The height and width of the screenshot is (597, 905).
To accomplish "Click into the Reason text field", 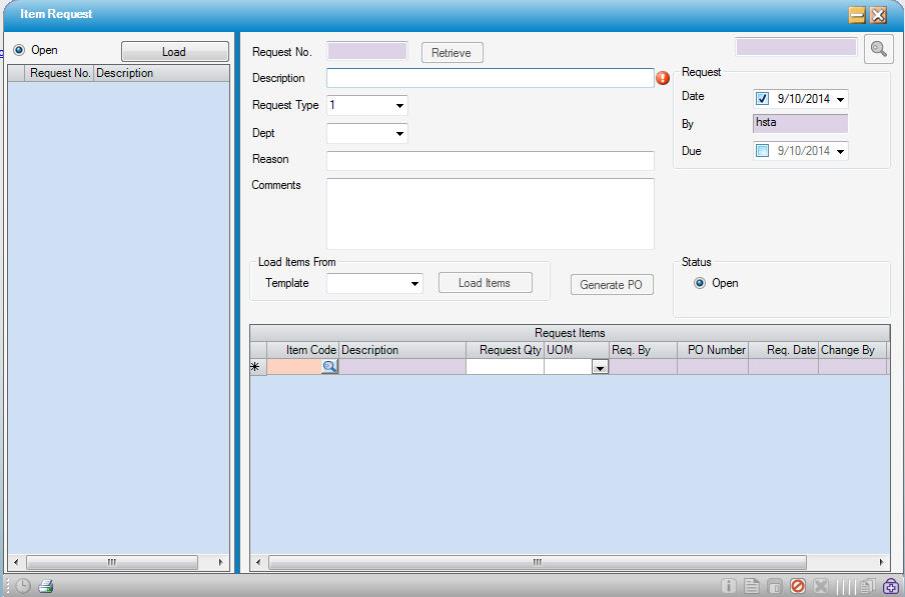I will click(x=490, y=161).
